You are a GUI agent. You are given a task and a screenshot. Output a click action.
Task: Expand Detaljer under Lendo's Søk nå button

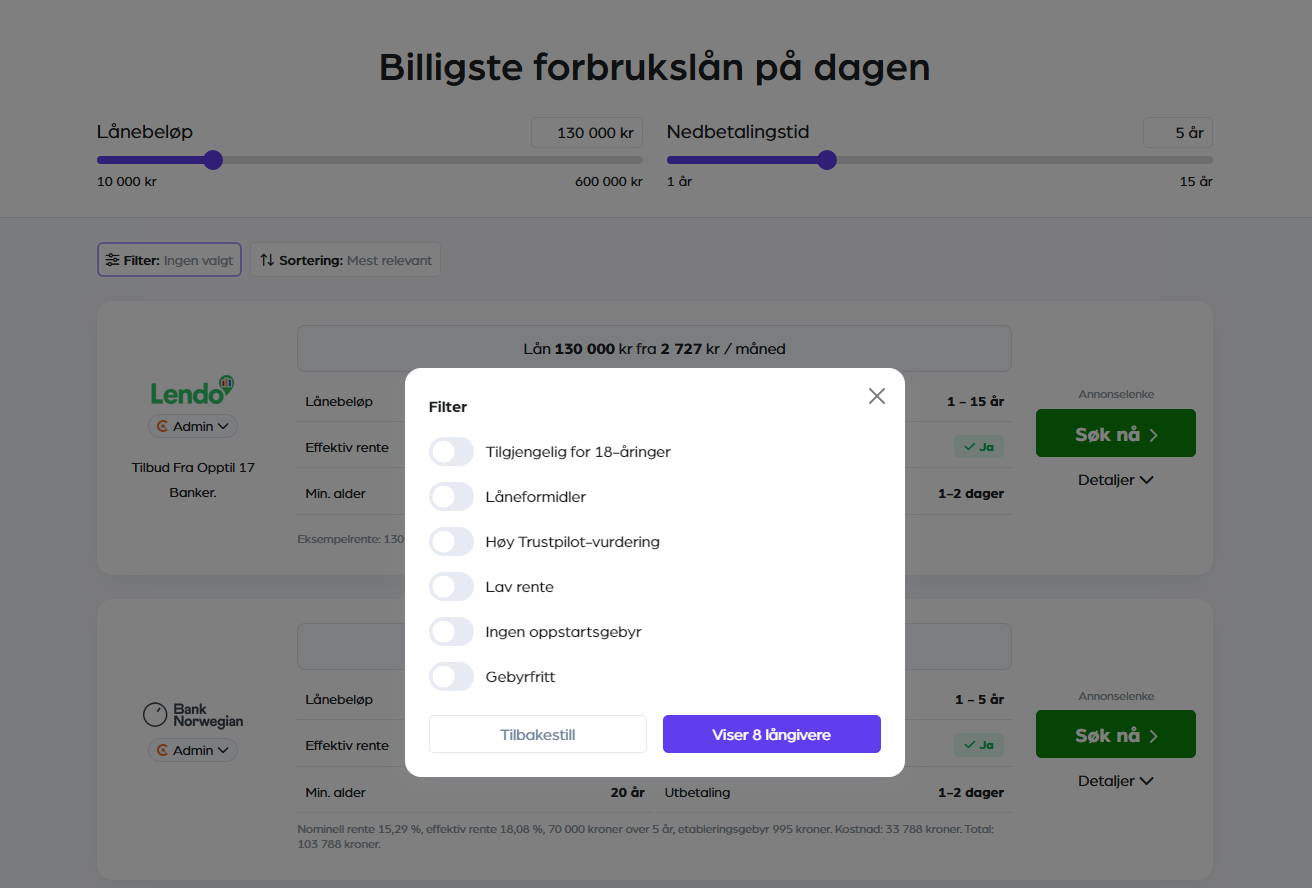tap(1115, 479)
